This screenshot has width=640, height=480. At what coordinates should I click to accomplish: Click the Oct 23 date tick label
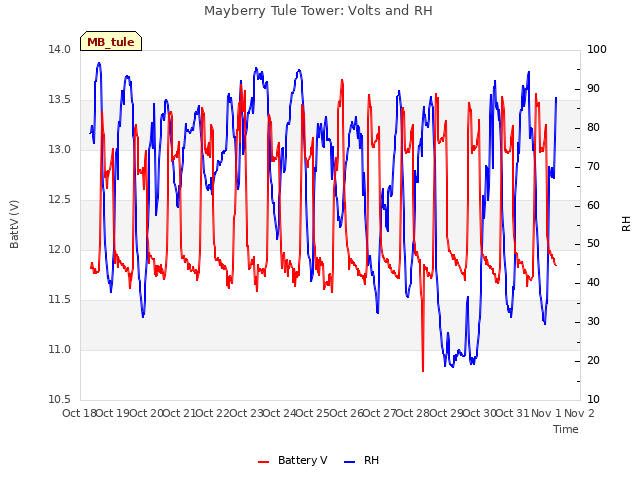(246, 413)
